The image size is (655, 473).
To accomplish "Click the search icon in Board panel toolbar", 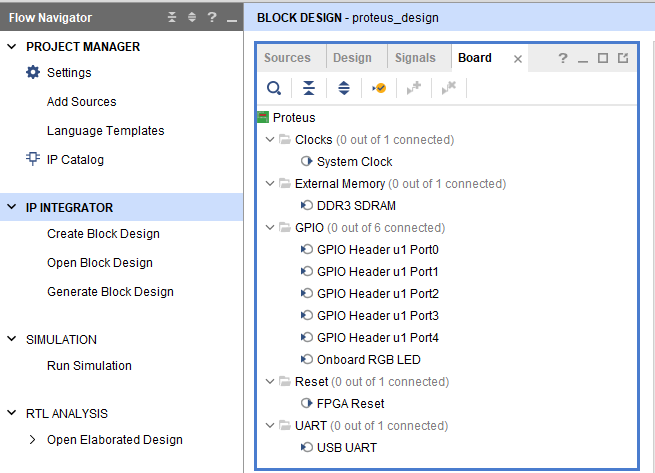I will tap(273, 88).
